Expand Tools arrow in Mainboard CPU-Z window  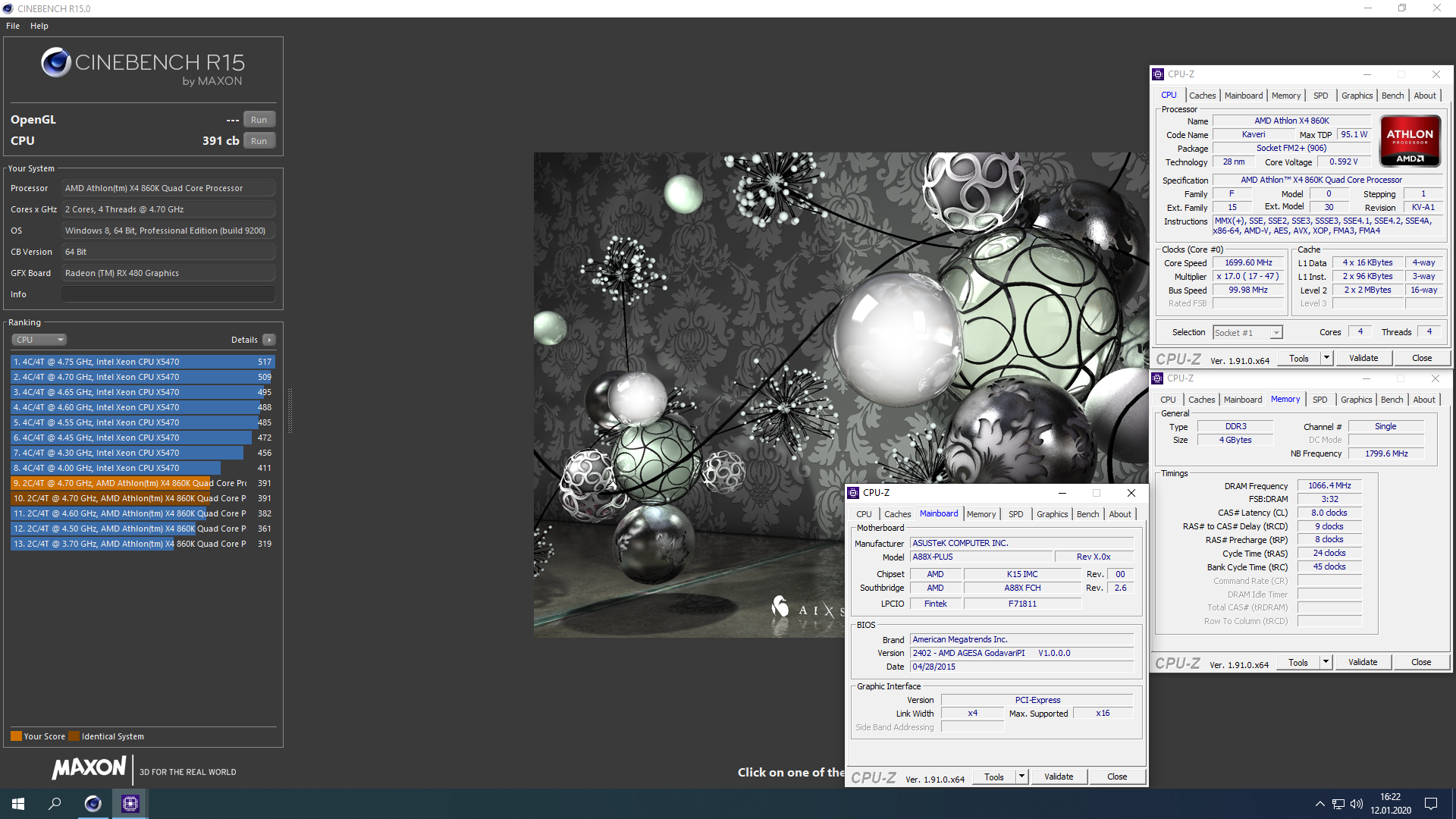tap(1021, 777)
